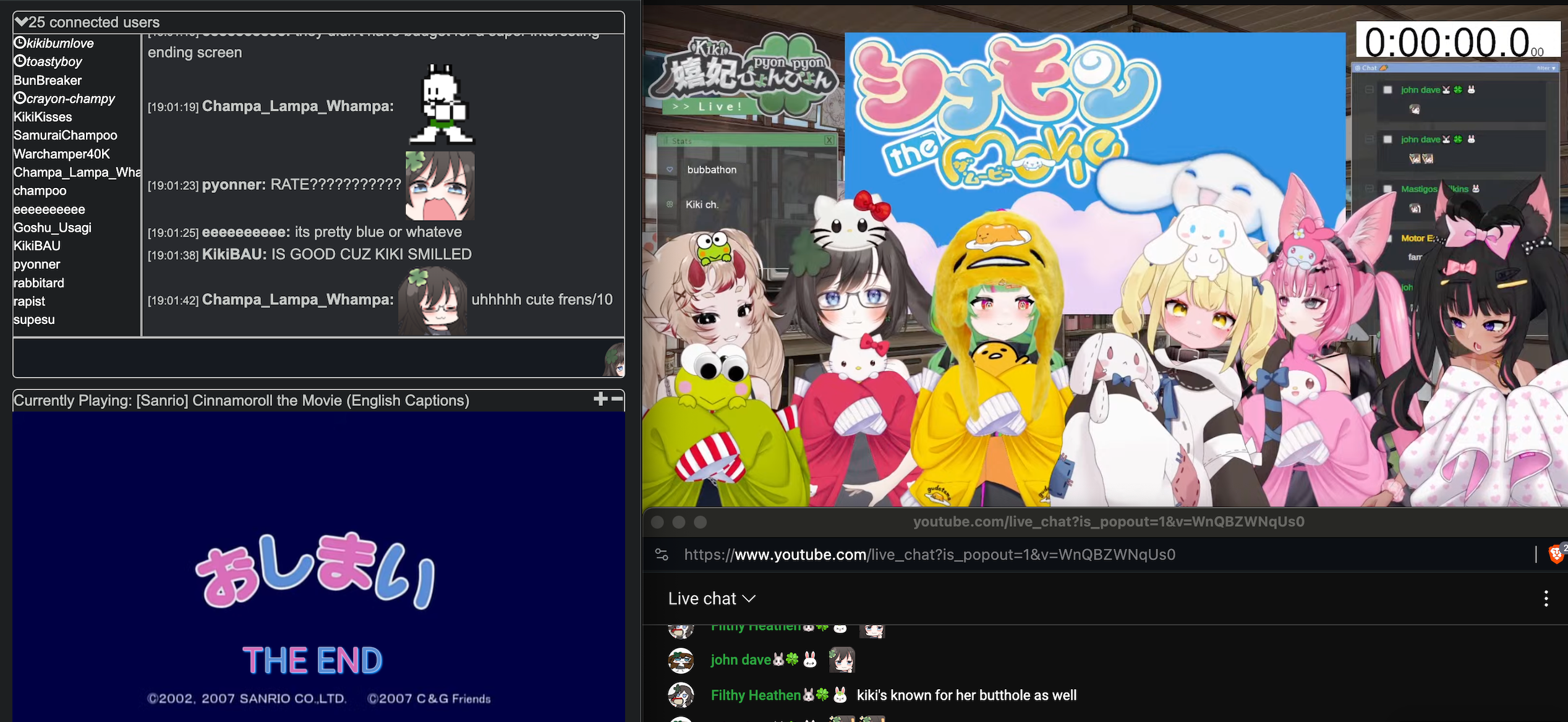Click the stream timer display
The image size is (1568, 722).
(x=1458, y=41)
